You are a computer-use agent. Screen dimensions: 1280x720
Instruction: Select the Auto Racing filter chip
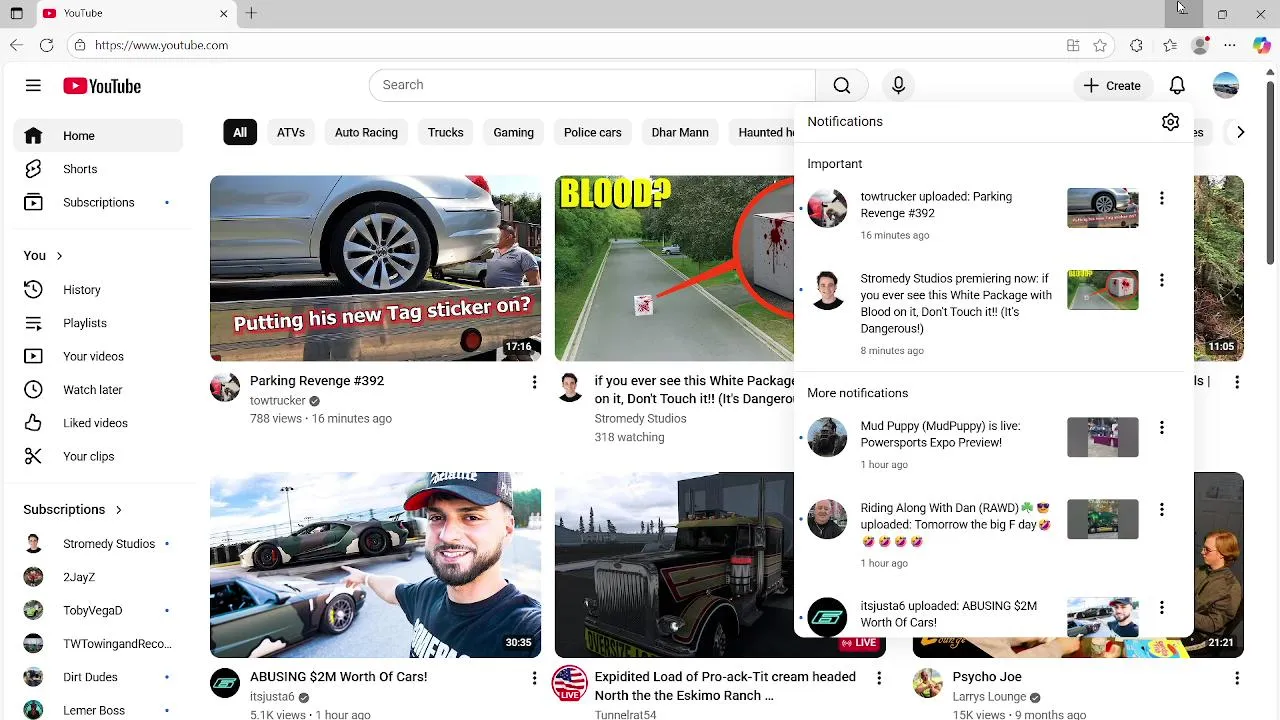coord(366,132)
